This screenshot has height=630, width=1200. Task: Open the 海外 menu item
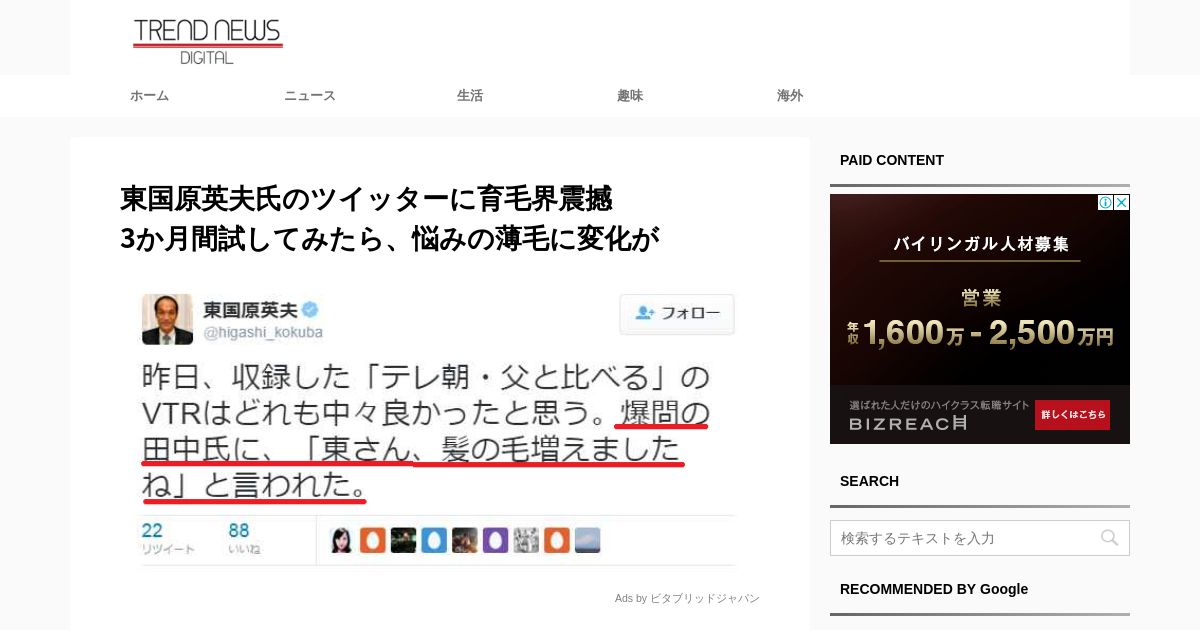(790, 96)
